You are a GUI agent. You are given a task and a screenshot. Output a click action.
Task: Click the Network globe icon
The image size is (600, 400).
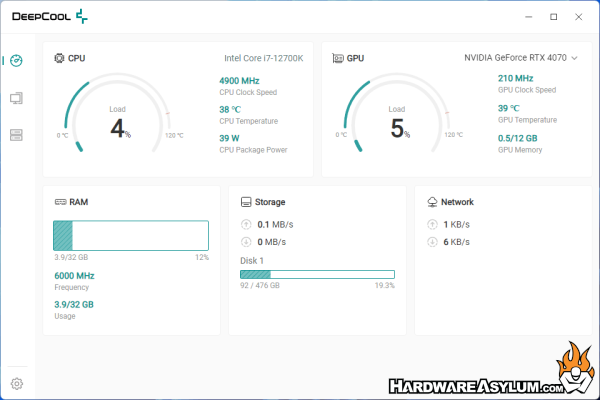(x=432, y=201)
